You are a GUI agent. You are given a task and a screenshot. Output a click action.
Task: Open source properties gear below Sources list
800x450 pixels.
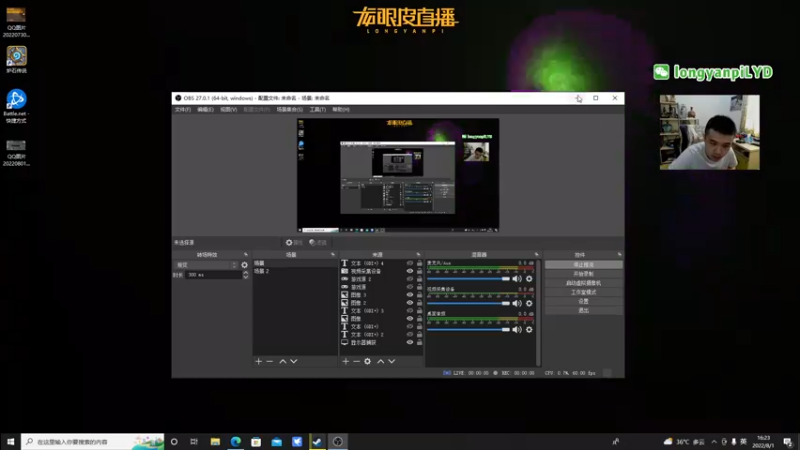point(367,361)
